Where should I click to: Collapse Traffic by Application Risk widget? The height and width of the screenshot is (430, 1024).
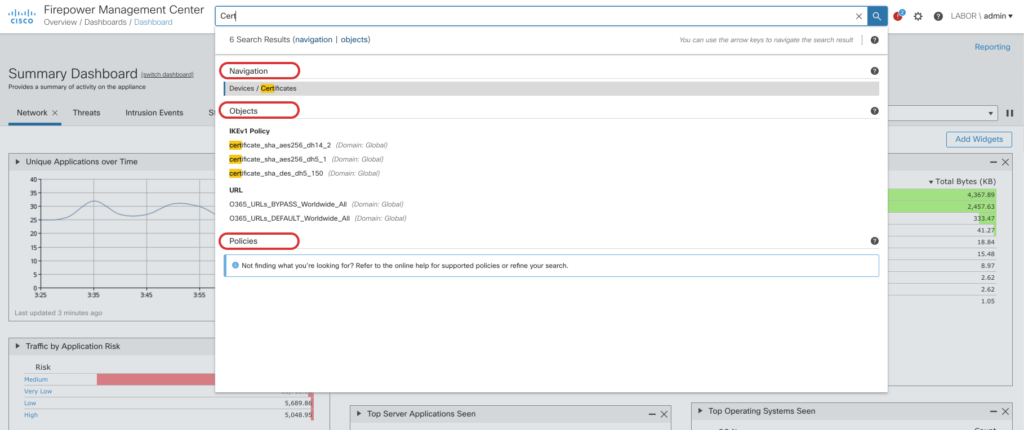18,346
